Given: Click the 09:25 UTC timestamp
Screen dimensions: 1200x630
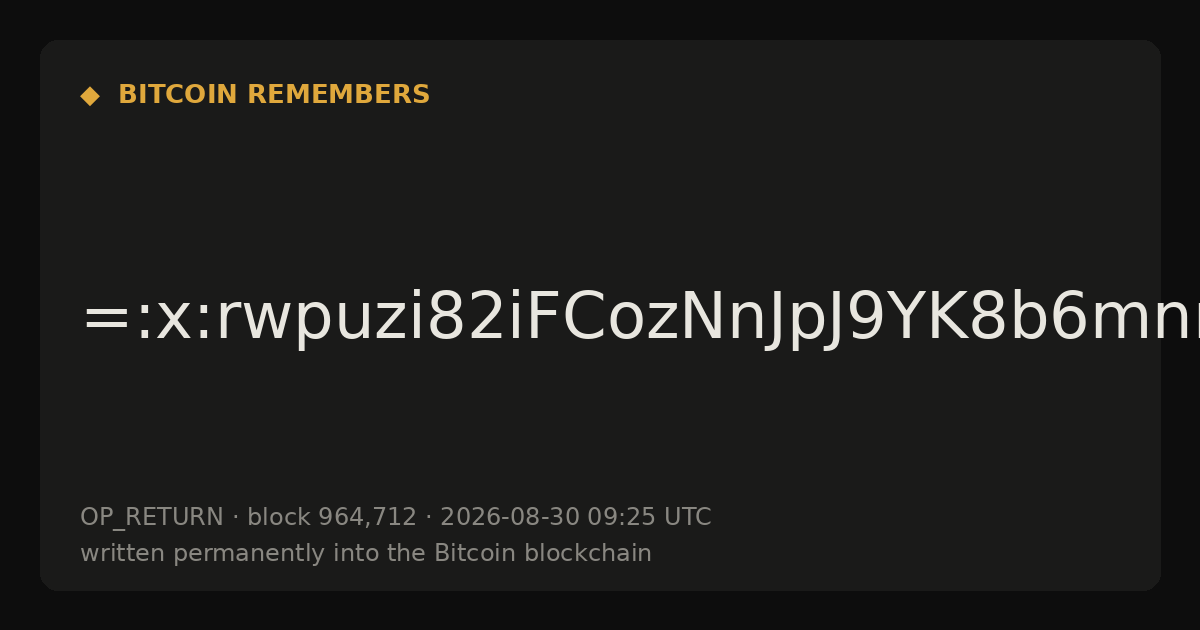Looking at the screenshot, I should coord(649,517).
